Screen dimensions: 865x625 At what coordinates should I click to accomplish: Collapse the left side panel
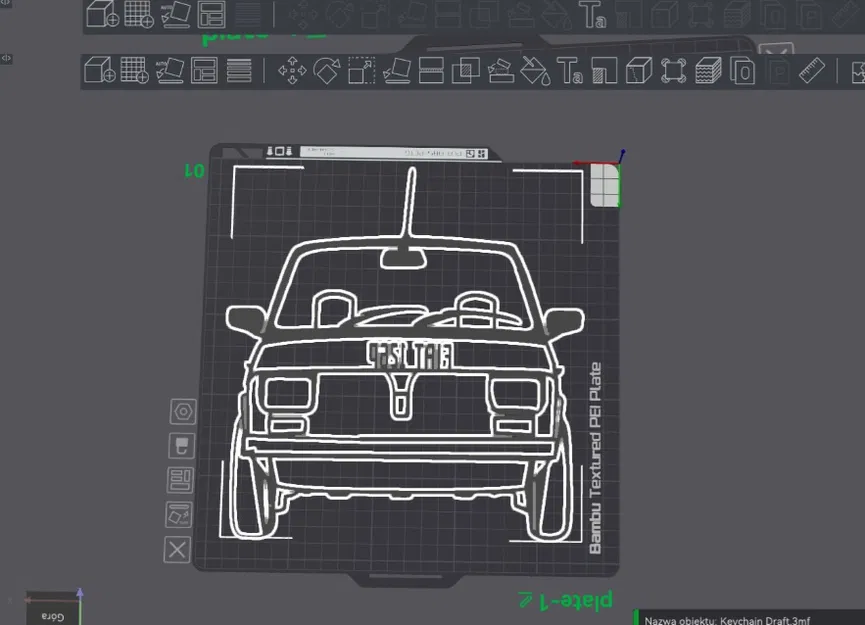pos(7,58)
